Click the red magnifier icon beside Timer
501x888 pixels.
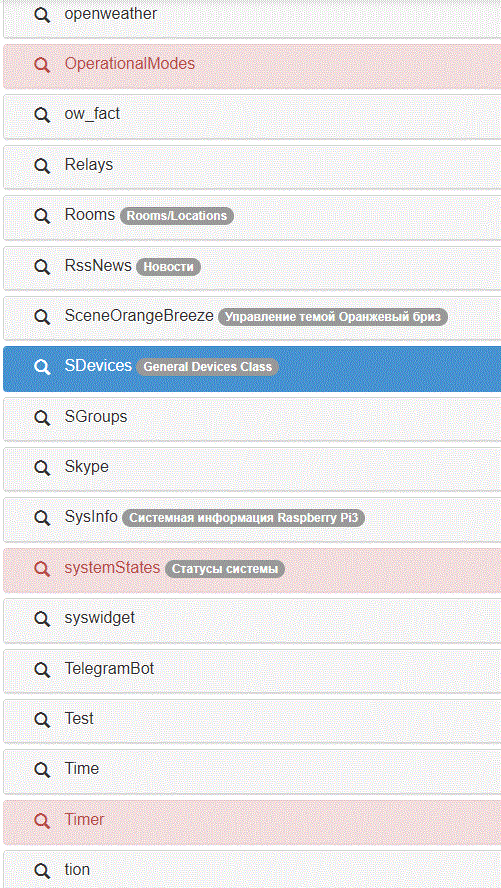(42, 821)
